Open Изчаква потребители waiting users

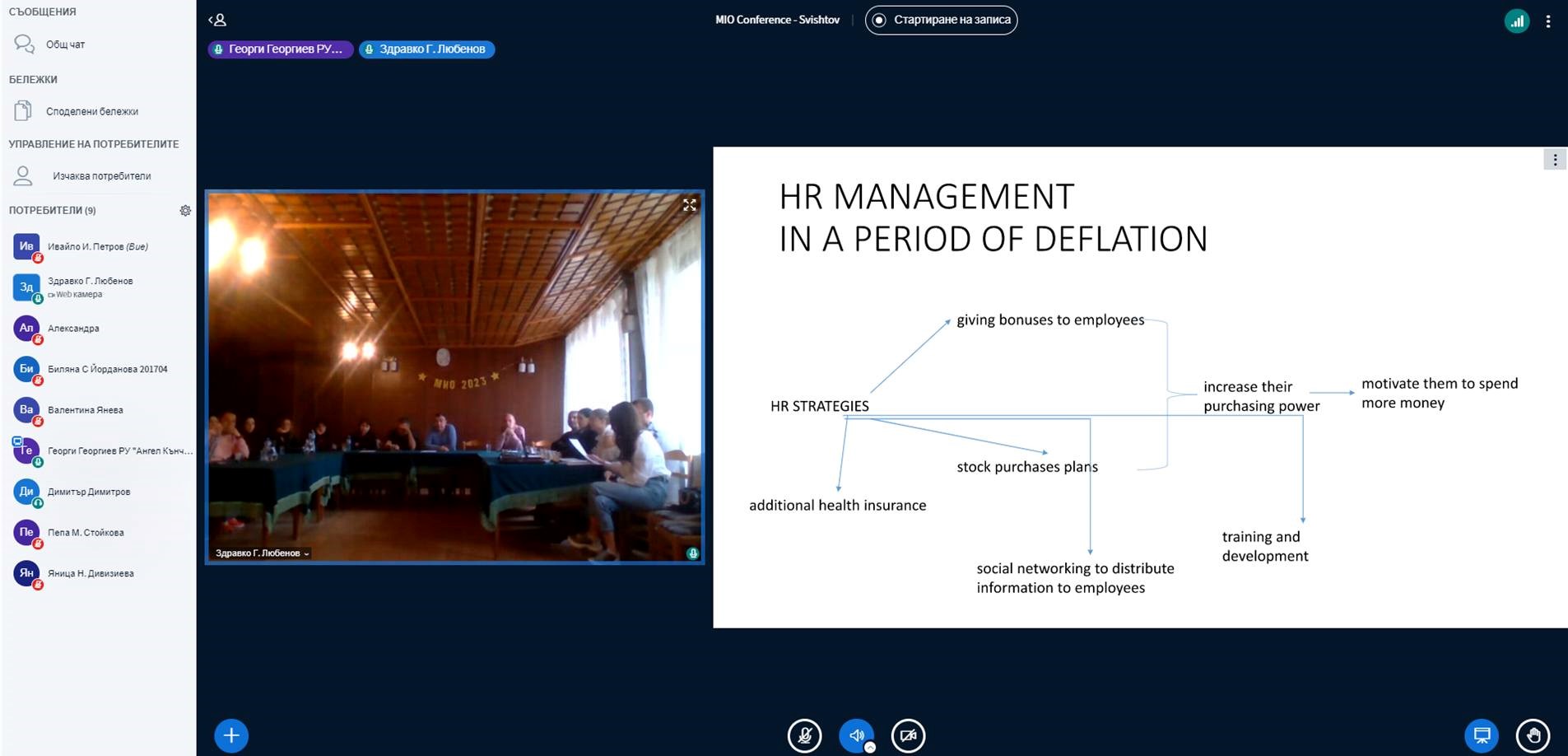click(101, 176)
